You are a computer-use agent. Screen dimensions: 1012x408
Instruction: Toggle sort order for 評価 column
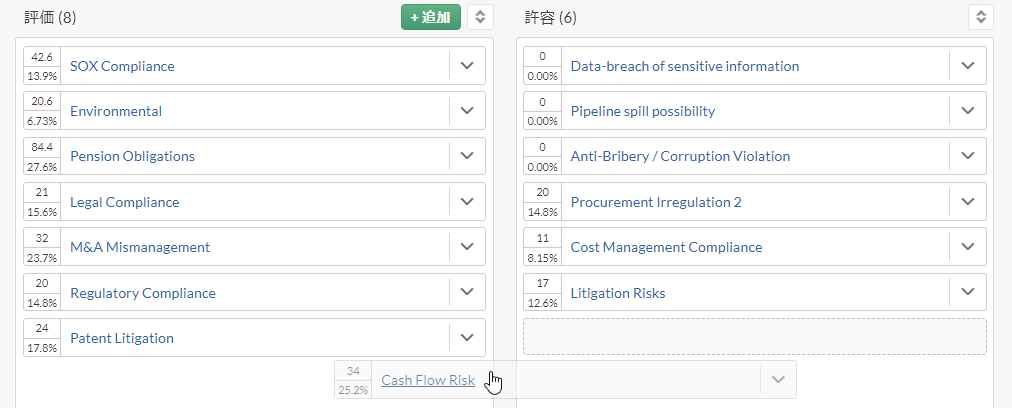[x=480, y=17]
